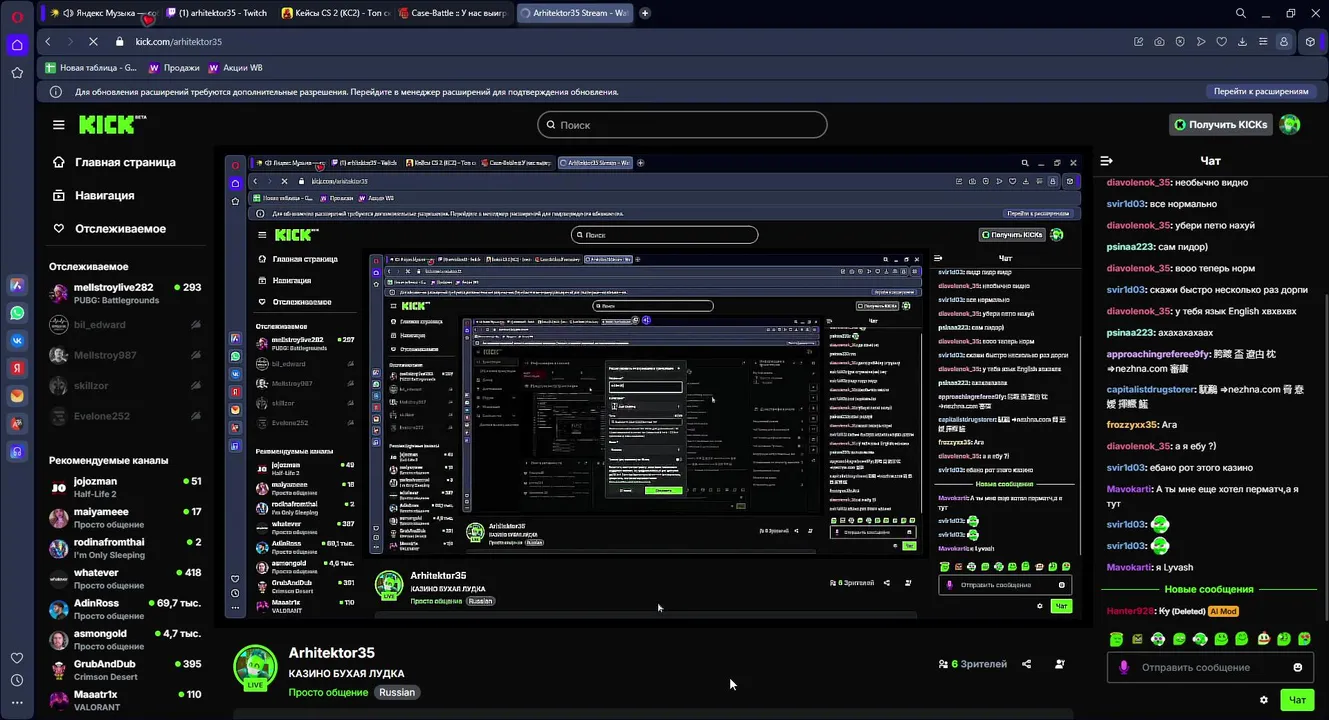
Task: Open Kick user avatar menu
Action: [x=1290, y=125]
